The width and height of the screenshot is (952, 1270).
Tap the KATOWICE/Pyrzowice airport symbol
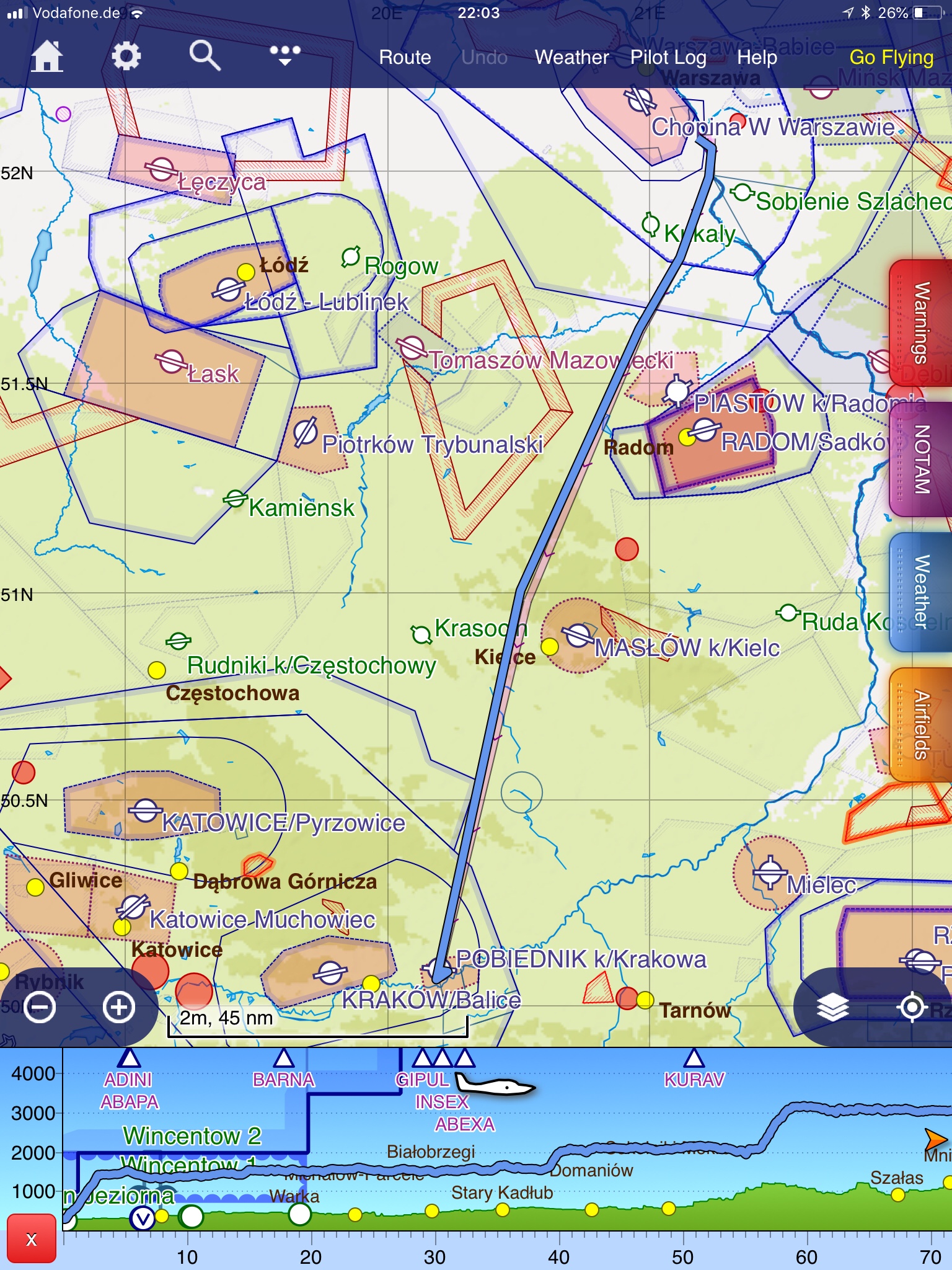point(145,810)
